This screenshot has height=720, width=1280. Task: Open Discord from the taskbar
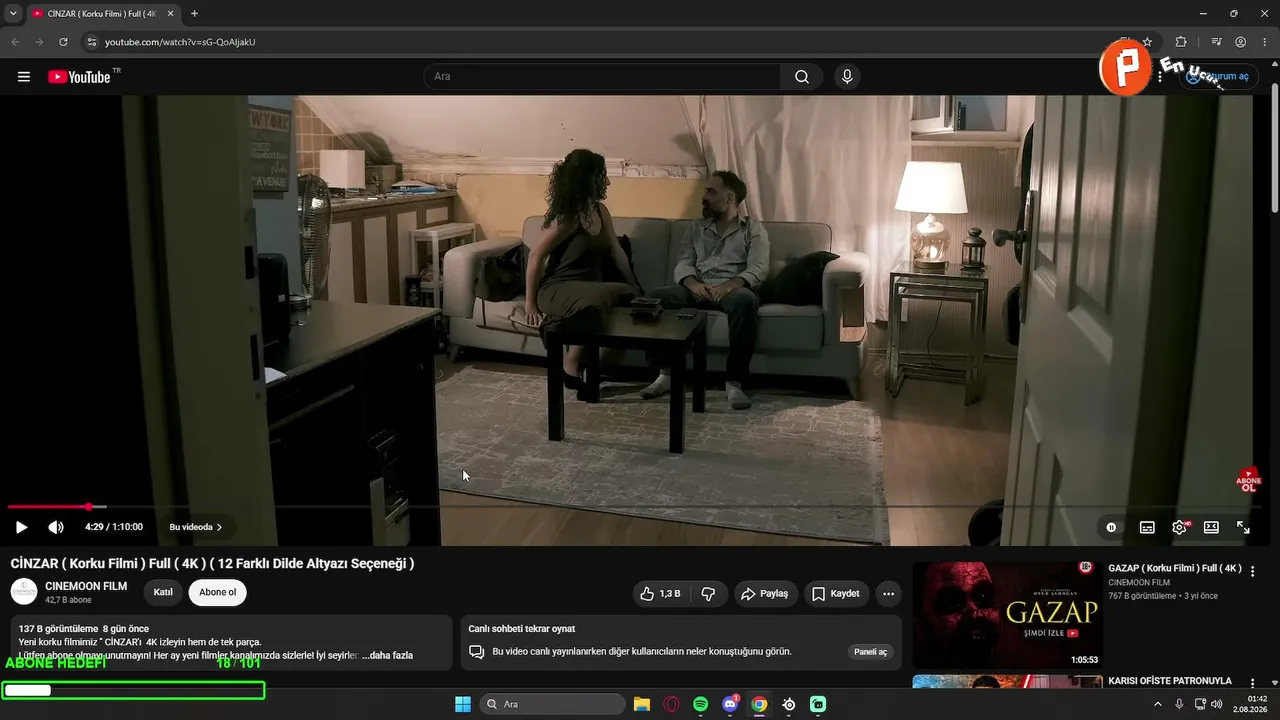pos(730,704)
